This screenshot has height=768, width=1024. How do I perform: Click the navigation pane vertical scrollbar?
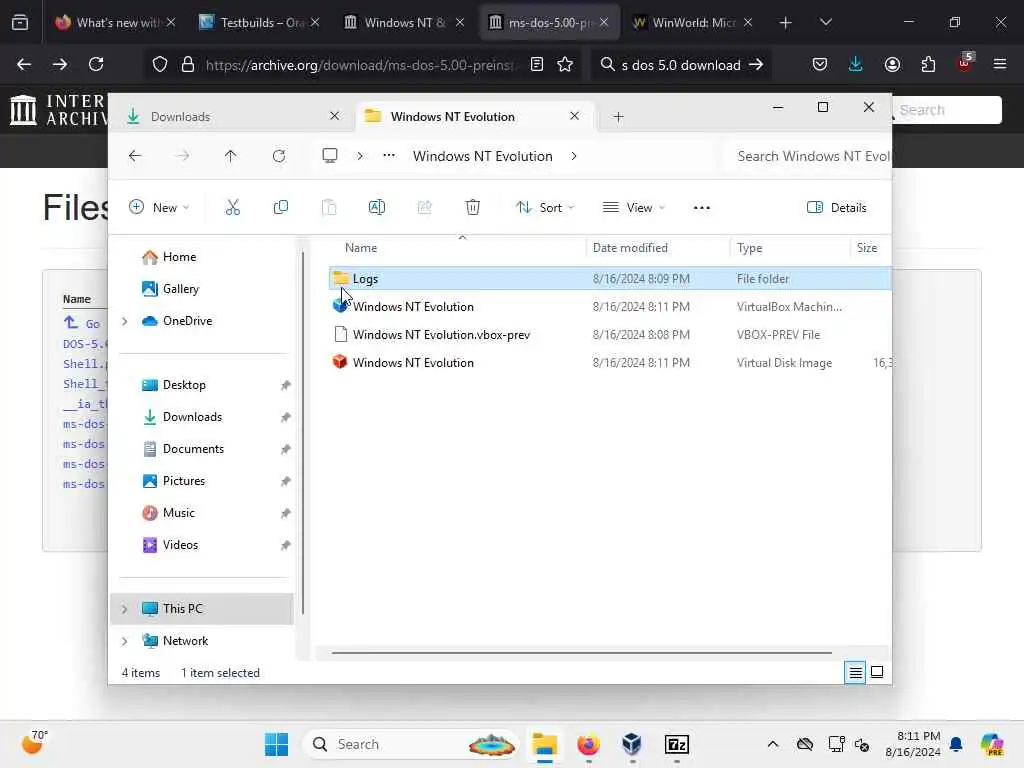[303, 431]
